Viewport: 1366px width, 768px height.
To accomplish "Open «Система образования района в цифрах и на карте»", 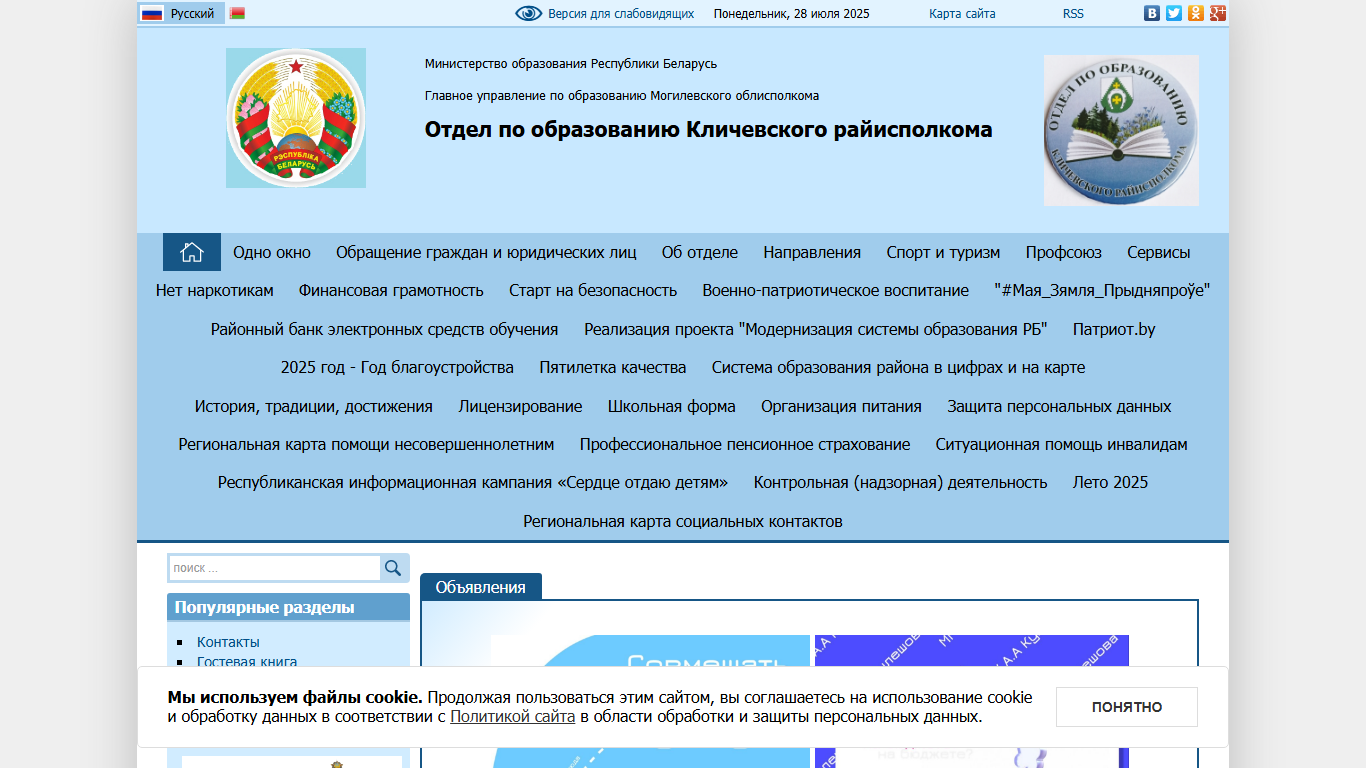I will click(x=898, y=367).
